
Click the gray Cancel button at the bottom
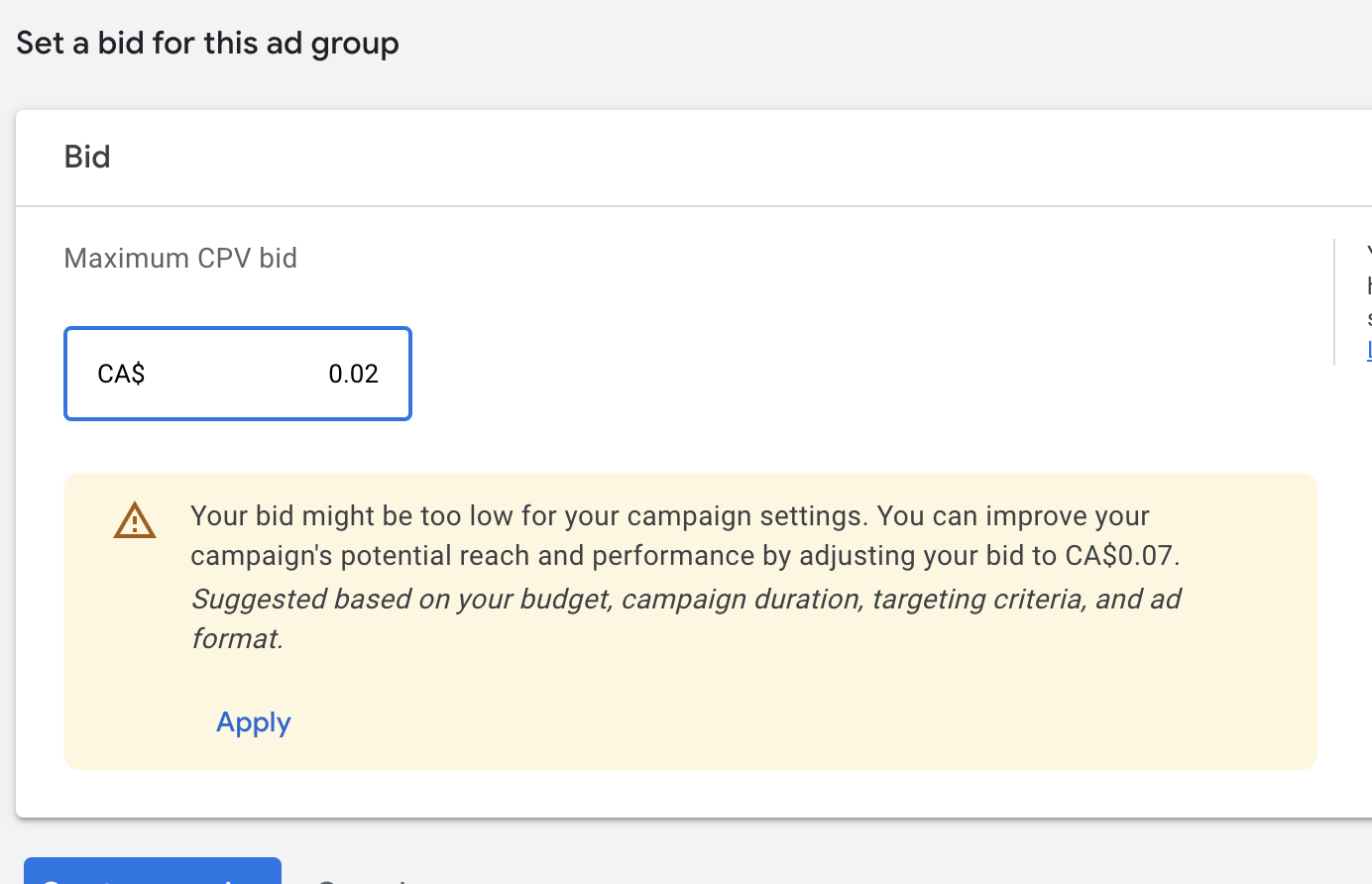362,876
